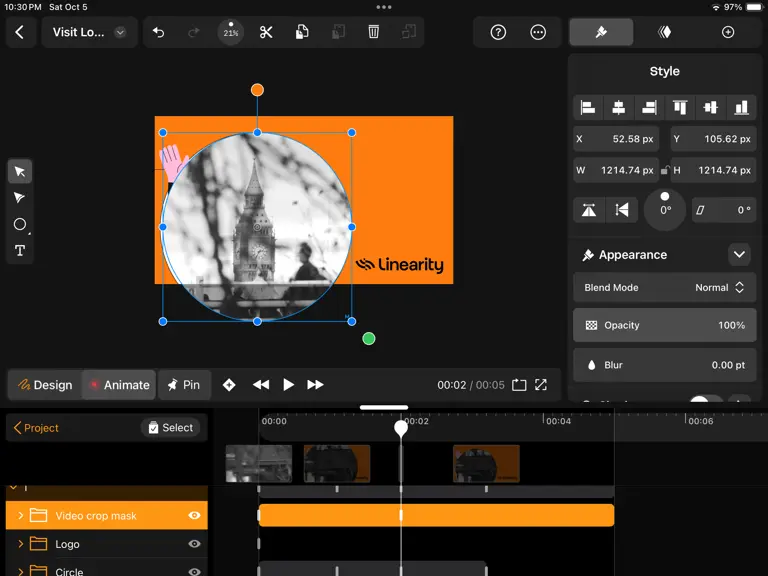This screenshot has width=768, height=576.
Task: Open the more options ellipsis menu
Action: coord(538,32)
